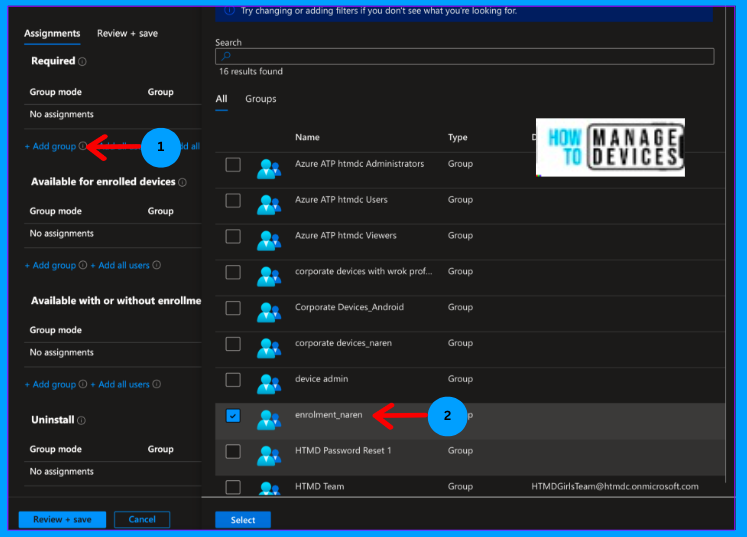
Task: Check corporate devices with wrok prof checkbox
Action: click(233, 272)
